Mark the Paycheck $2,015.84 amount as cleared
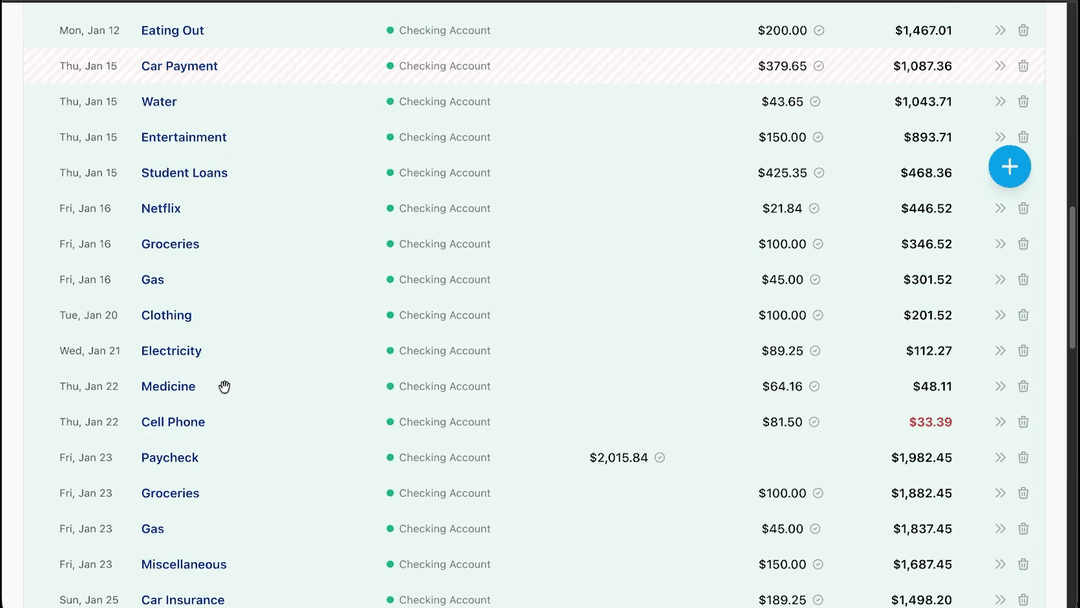The height and width of the screenshot is (608, 1080). click(x=660, y=458)
